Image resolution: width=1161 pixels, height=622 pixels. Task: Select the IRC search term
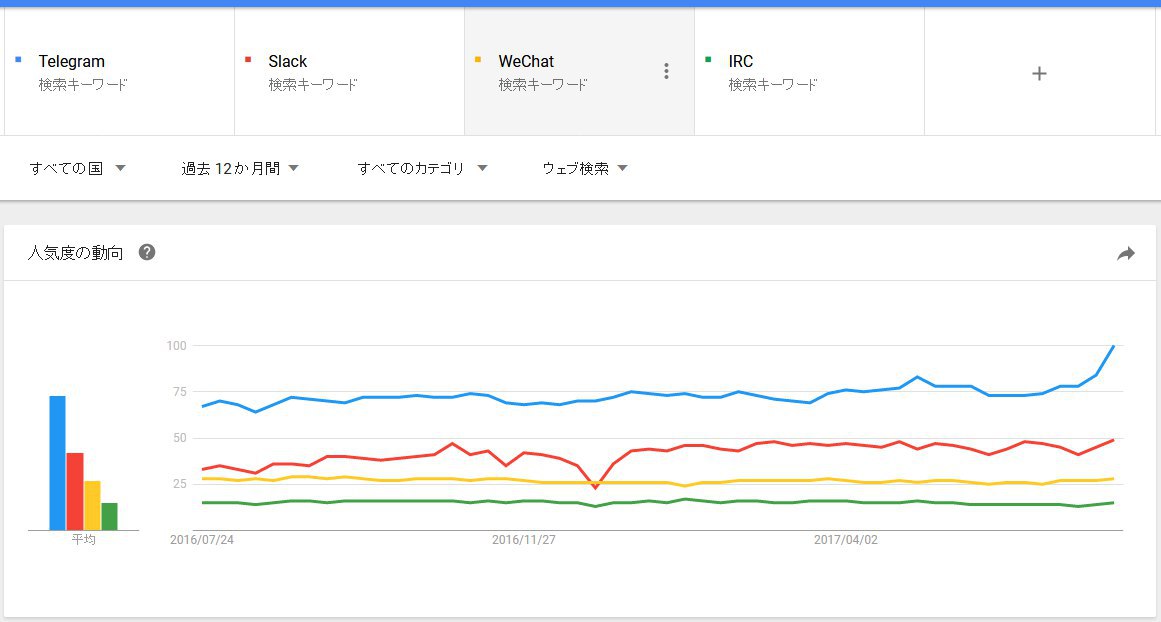741,62
